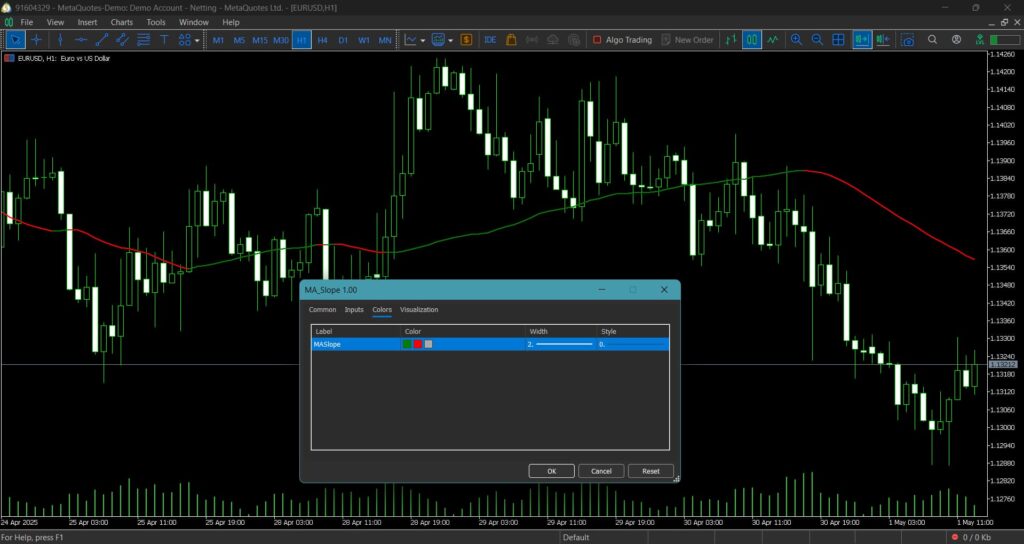Switch to the H4 timeframe
Viewport: 1024px width, 544px height.
pyautogui.click(x=322, y=40)
